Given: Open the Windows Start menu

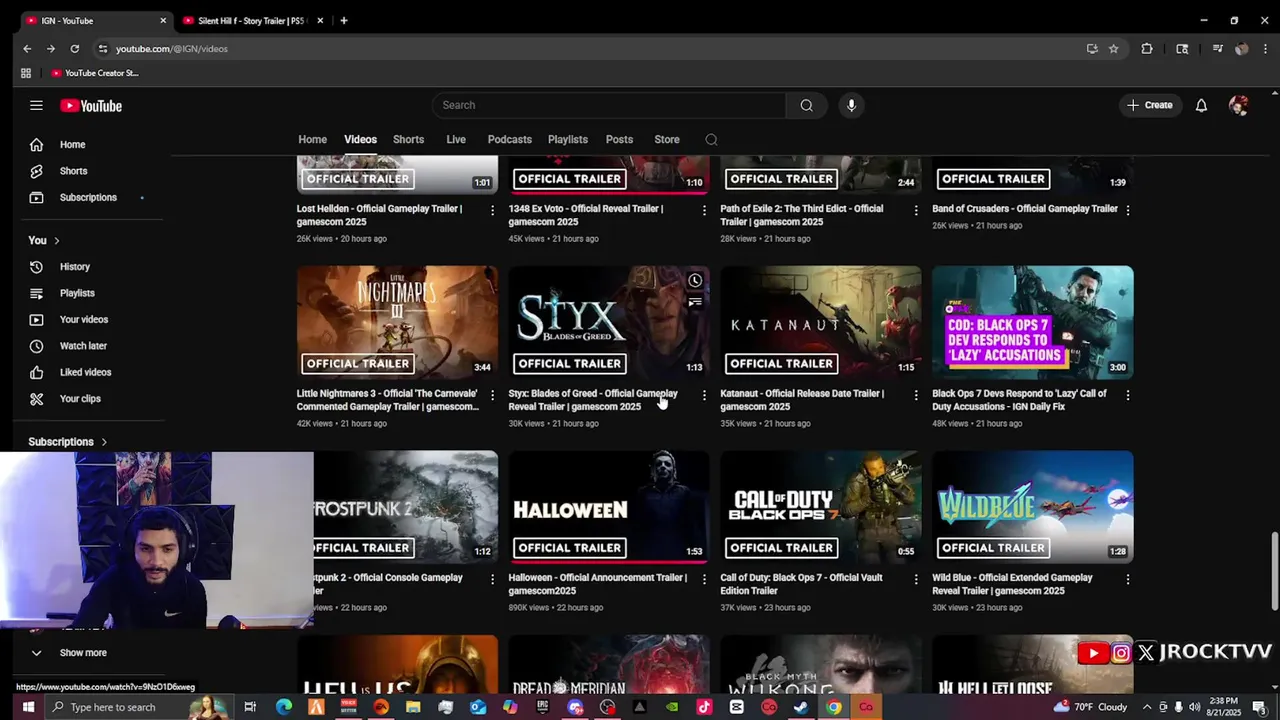Looking at the screenshot, I should [x=28, y=707].
